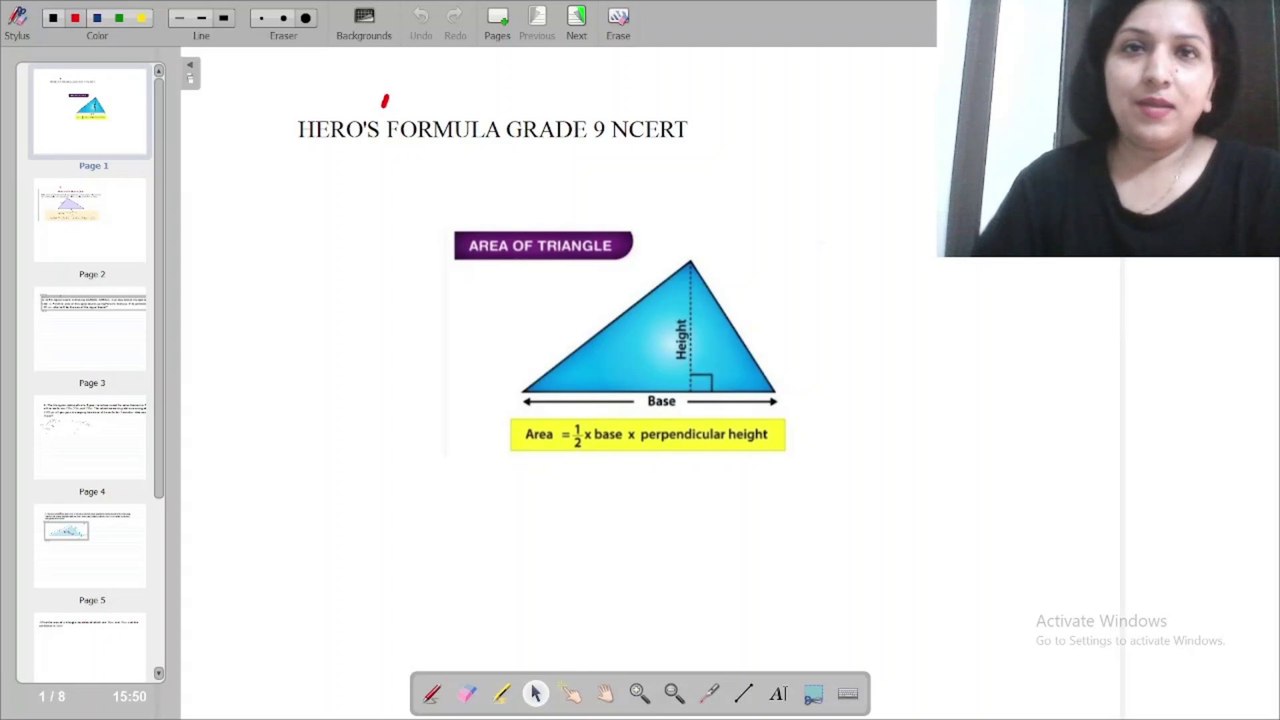The height and width of the screenshot is (720, 1280).
Task: Open the Backgrounds options
Action: [x=364, y=23]
